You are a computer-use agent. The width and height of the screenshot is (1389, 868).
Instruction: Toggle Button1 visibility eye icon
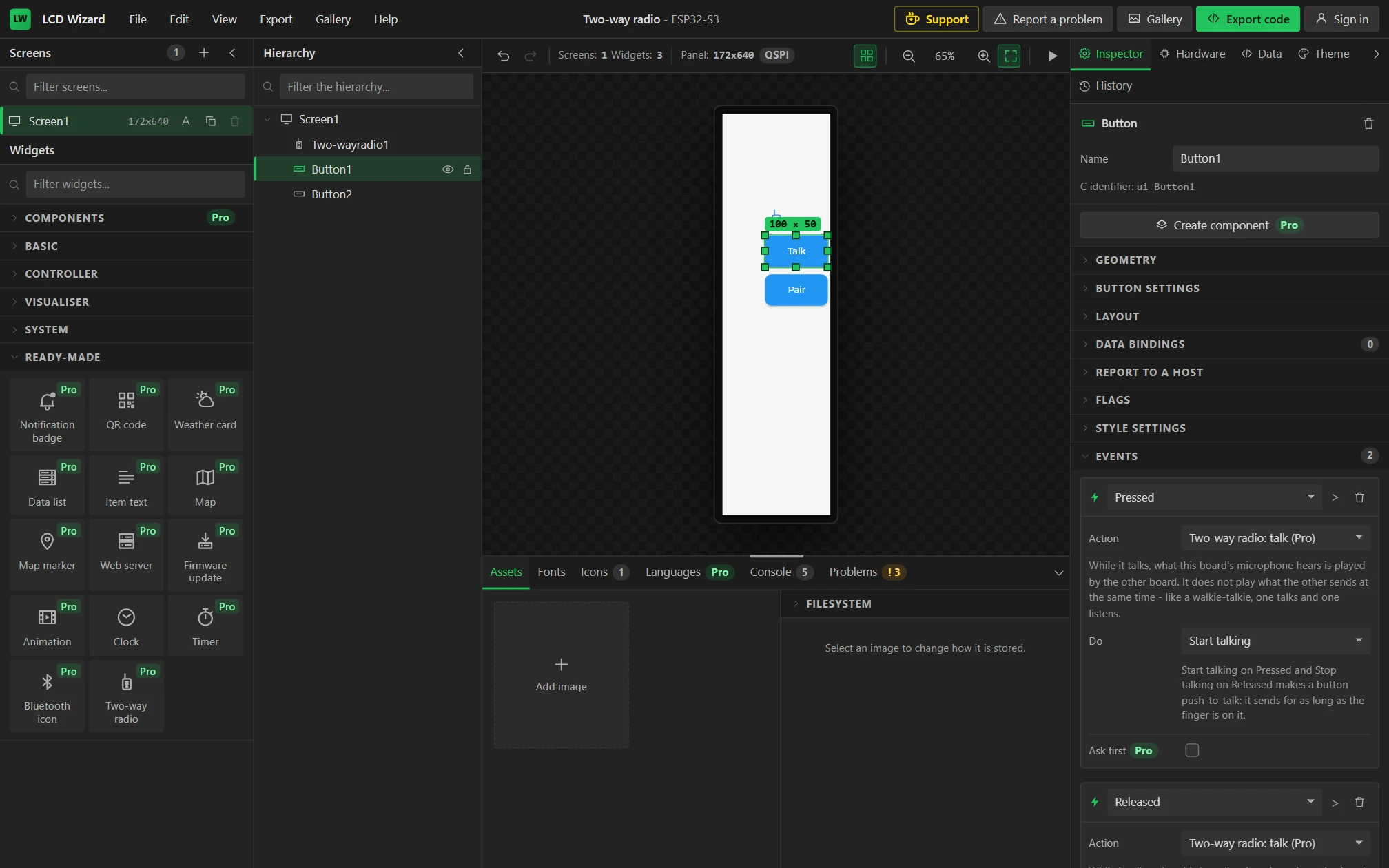tap(448, 169)
